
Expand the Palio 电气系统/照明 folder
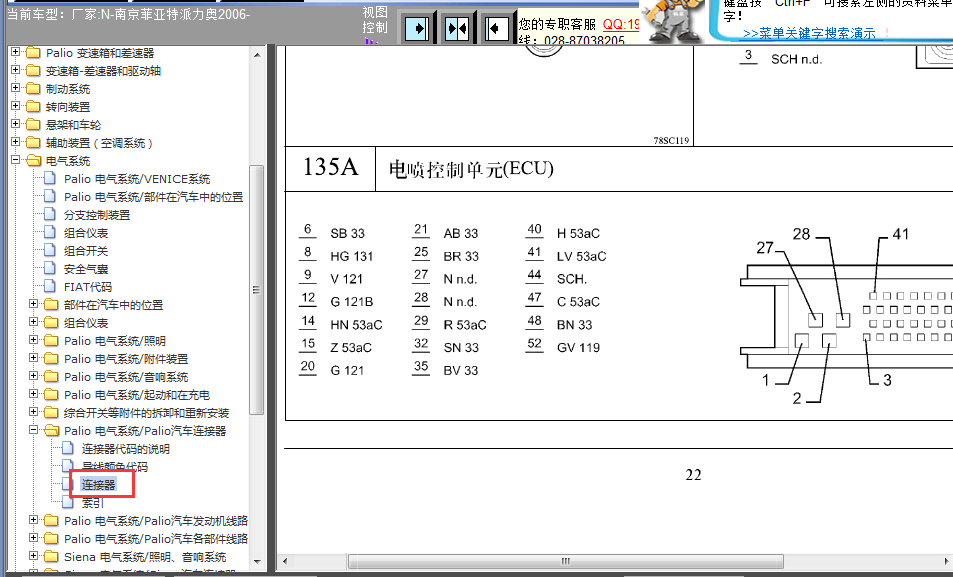34,340
